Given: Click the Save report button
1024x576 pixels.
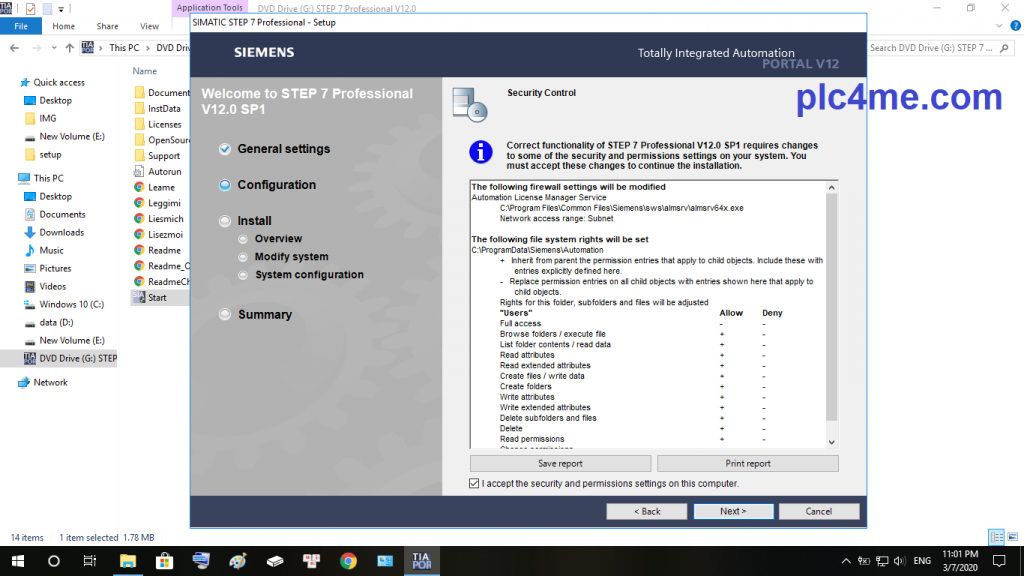Looking at the screenshot, I should click(x=560, y=464).
